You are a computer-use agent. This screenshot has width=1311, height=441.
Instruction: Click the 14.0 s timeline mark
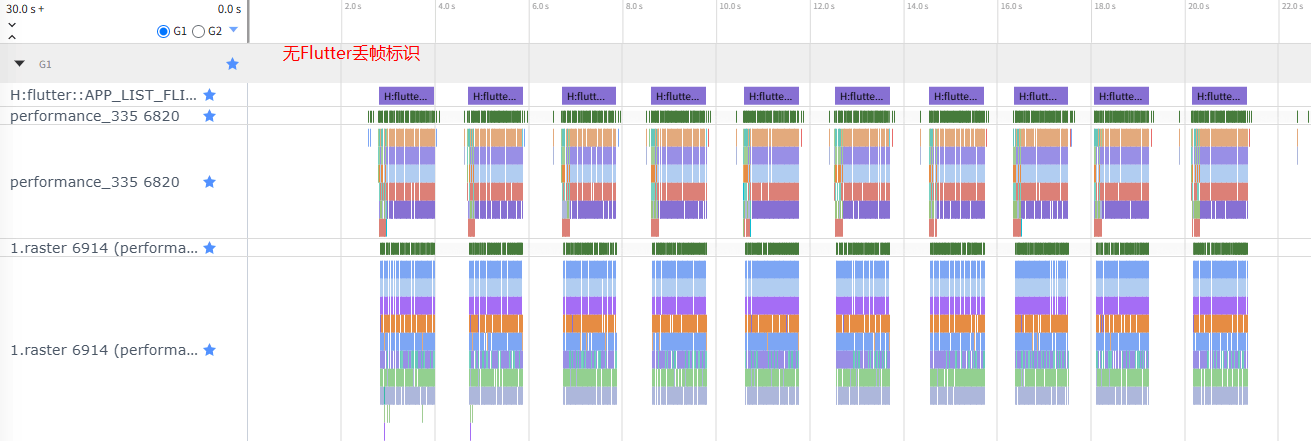[x=917, y=6]
